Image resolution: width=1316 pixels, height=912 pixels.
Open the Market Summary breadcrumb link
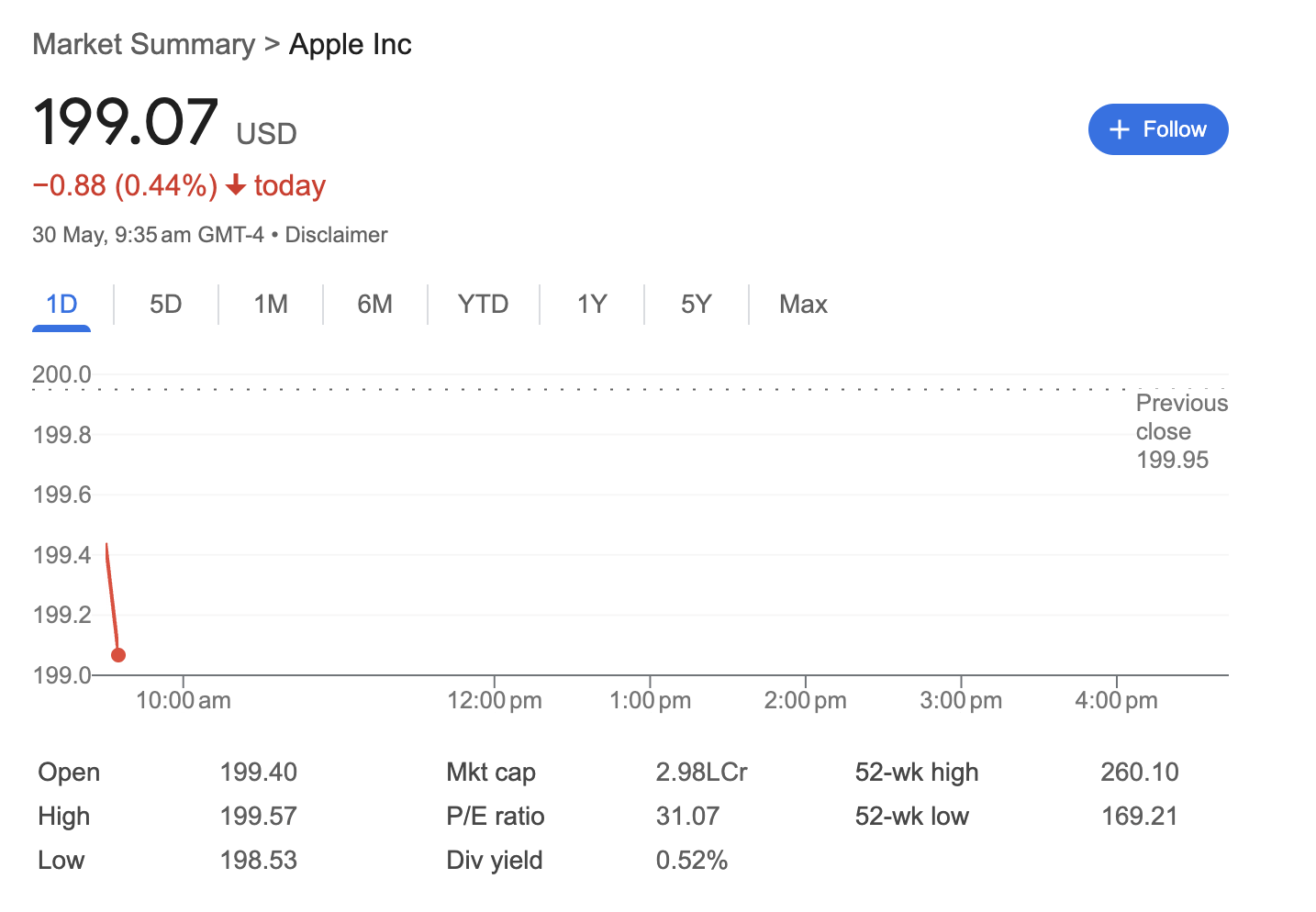pyautogui.click(x=144, y=44)
